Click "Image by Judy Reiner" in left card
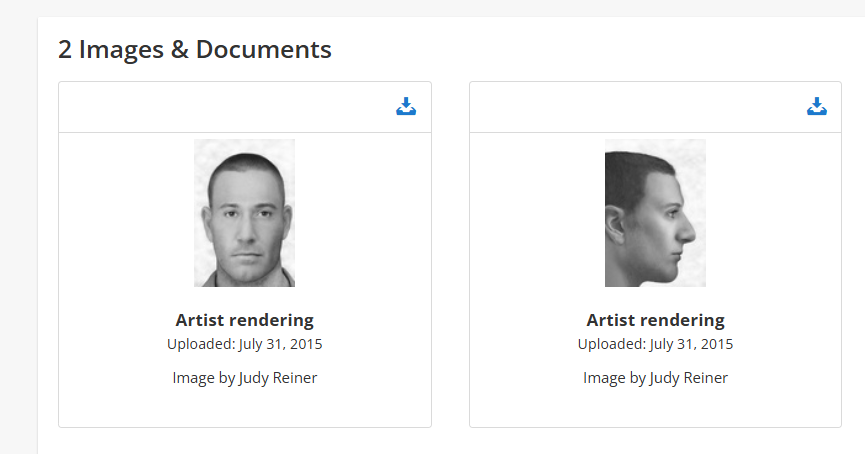This screenshot has width=865, height=454. (x=244, y=377)
